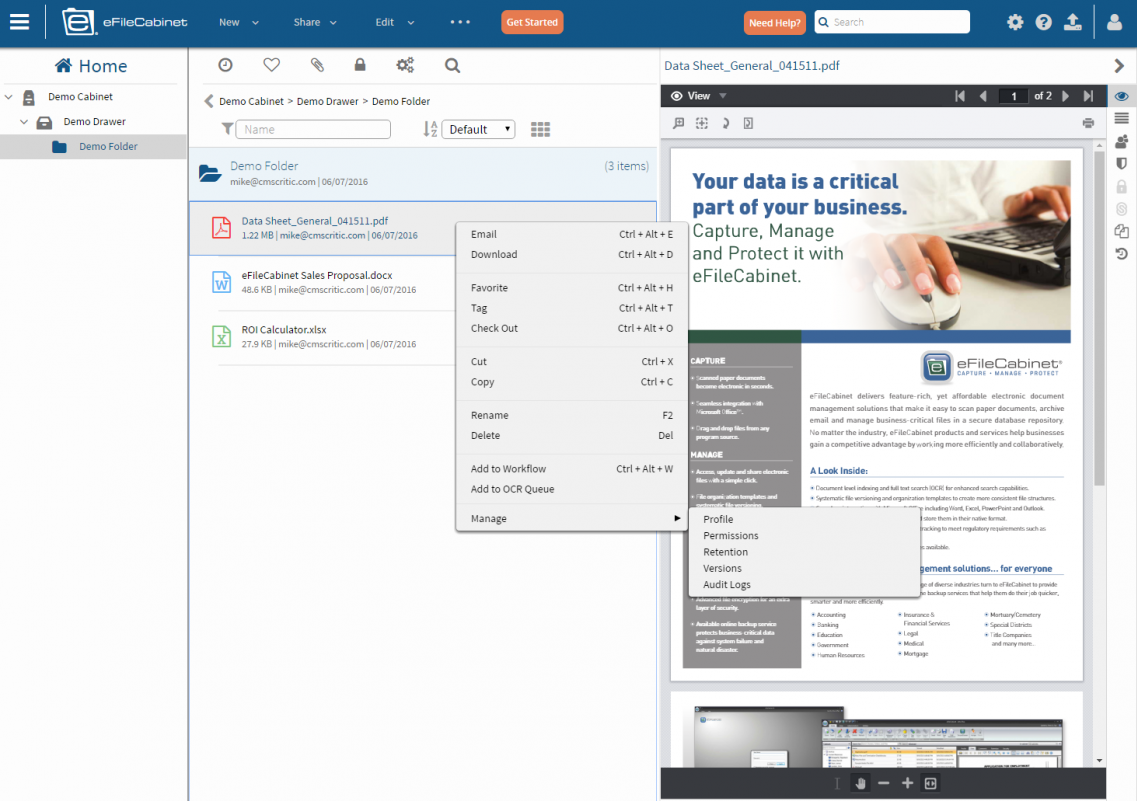Click Demo Drawer in the breadcrumb
Viewport: 1137px width, 801px height.
coord(327,101)
